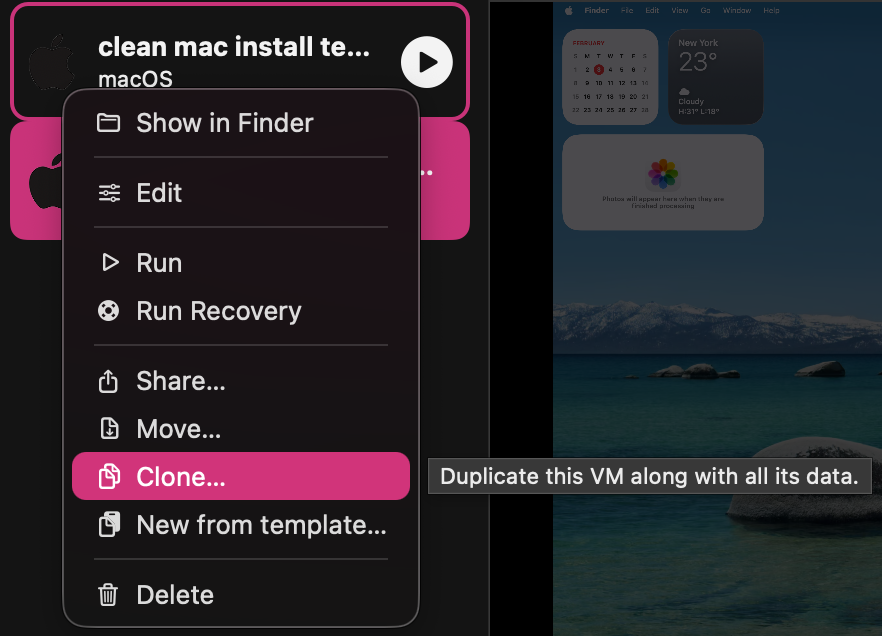Open the New York weather widget
The image size is (882, 636).
tap(716, 76)
